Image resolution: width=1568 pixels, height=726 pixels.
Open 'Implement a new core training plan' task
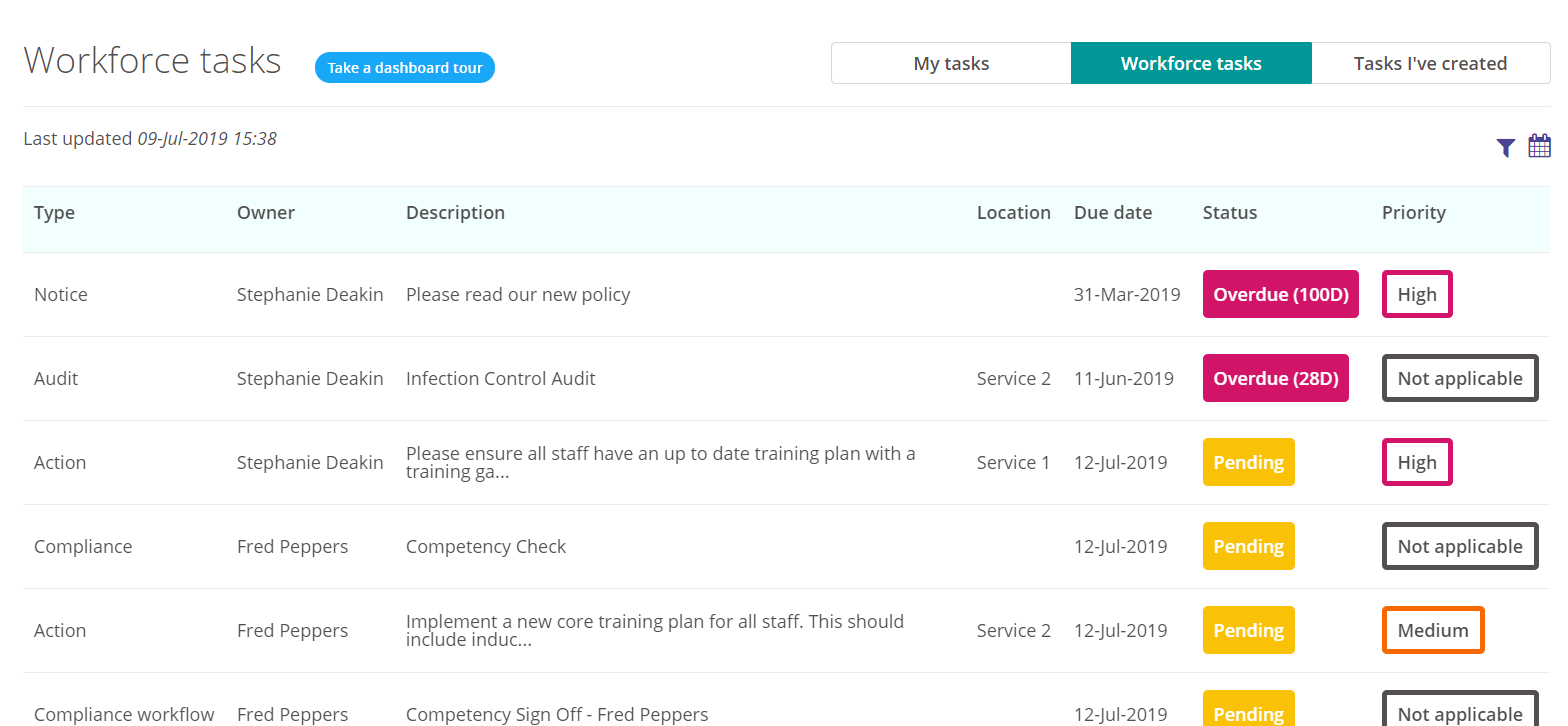point(655,630)
